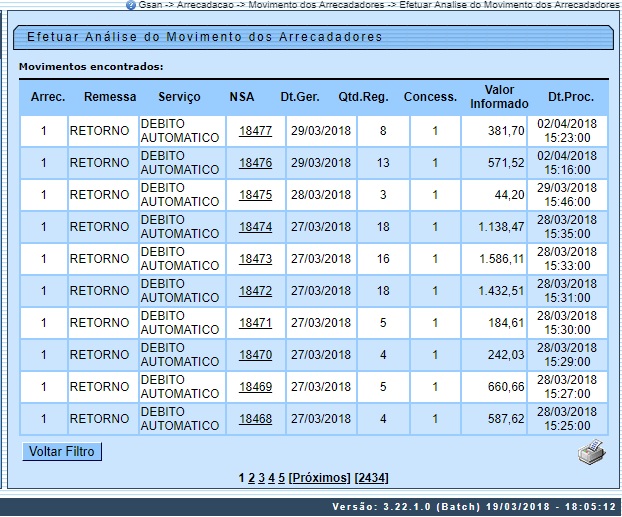
Task: Click the help icon beside the Gsan breadcrumb
Action: click(130, 5)
